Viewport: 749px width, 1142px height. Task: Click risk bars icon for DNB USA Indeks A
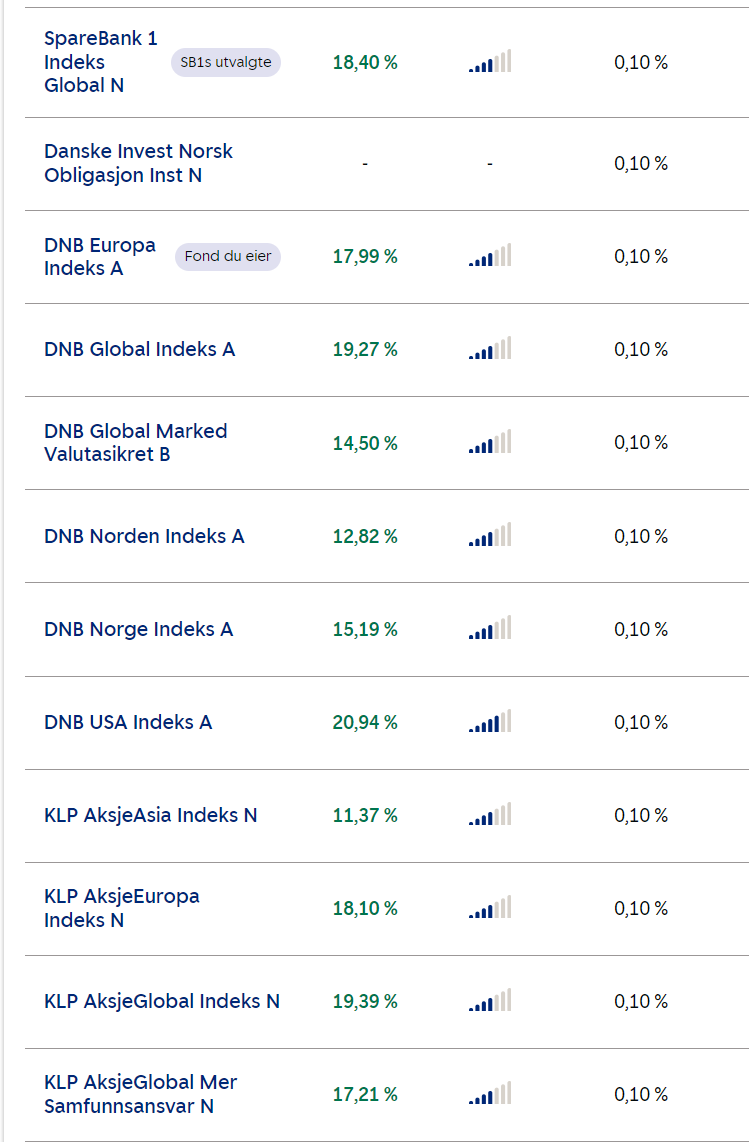(490, 721)
